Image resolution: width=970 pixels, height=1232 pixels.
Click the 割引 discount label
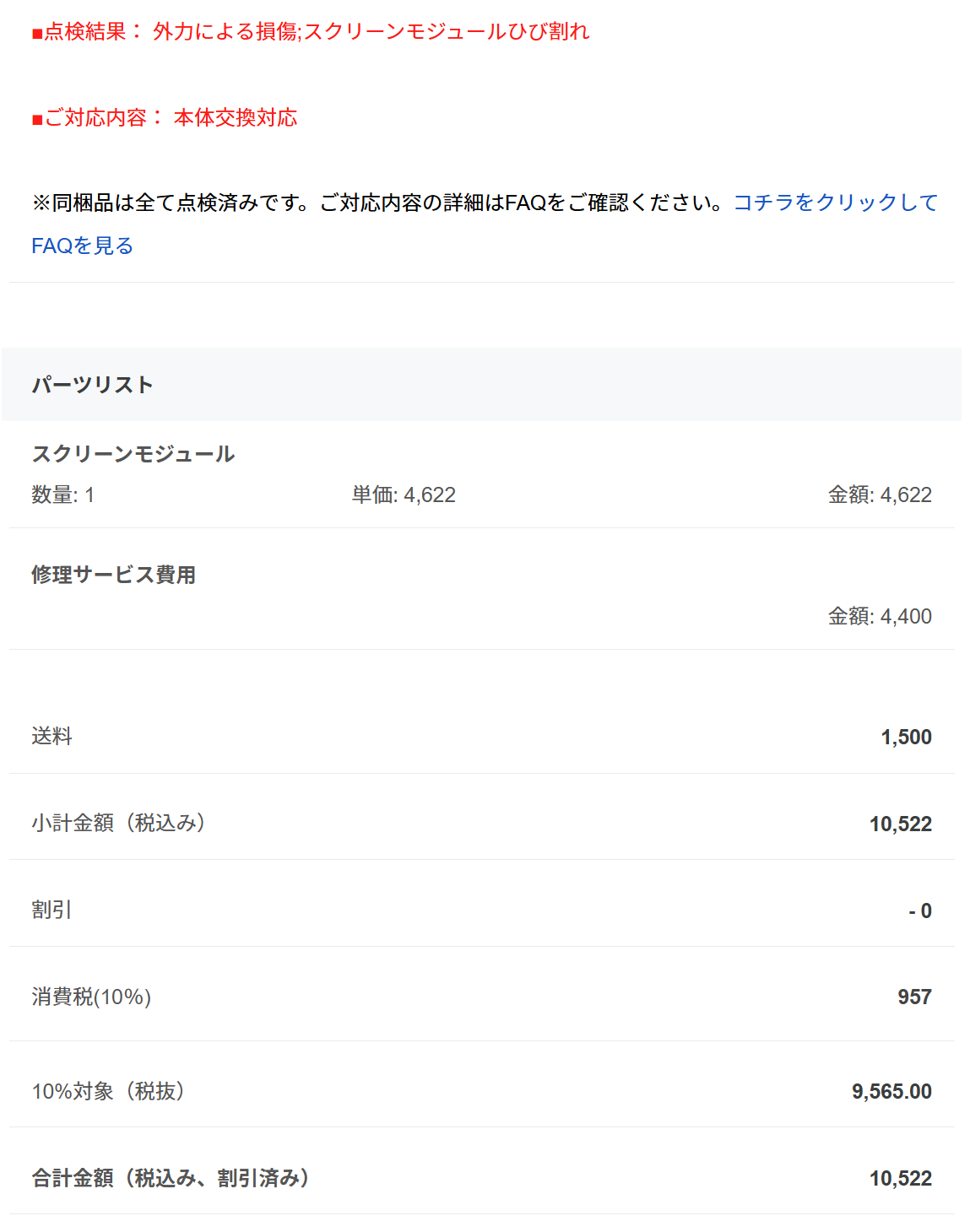coord(52,910)
